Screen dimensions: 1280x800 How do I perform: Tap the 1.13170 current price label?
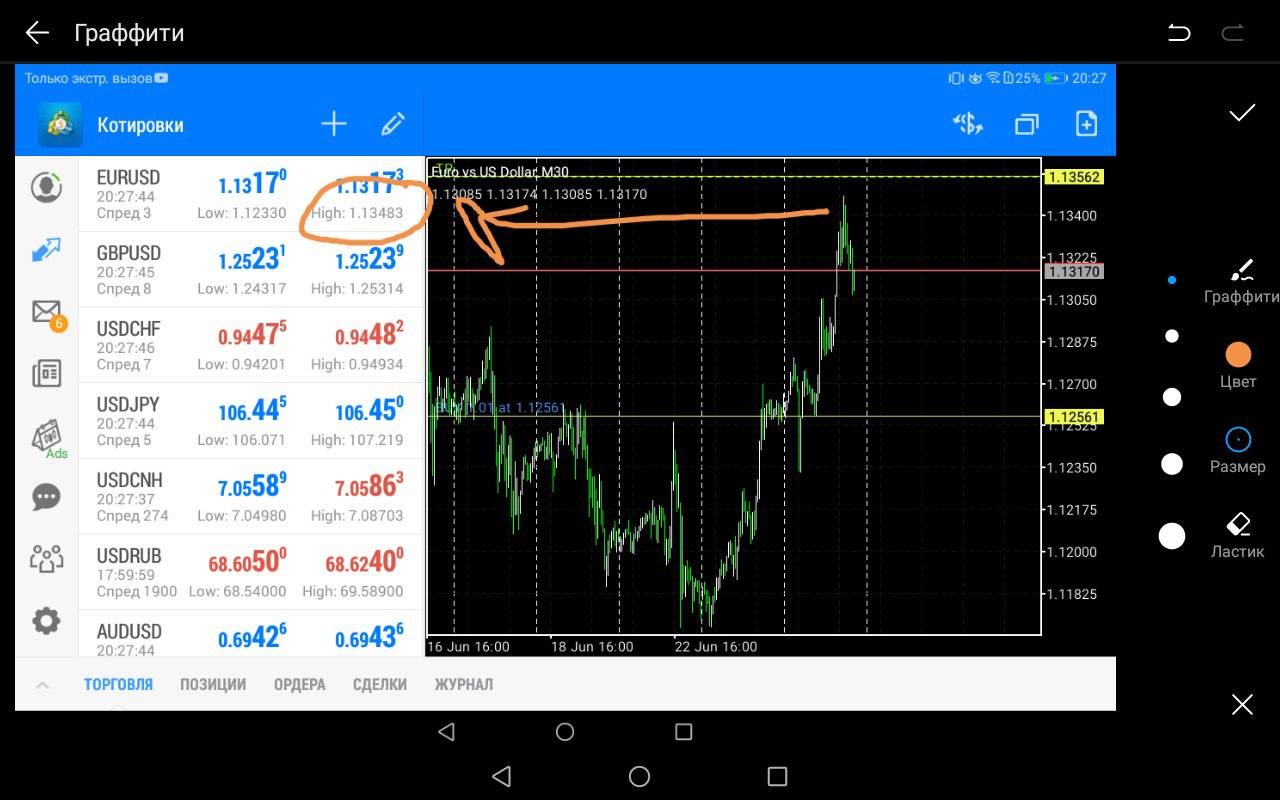click(1073, 271)
